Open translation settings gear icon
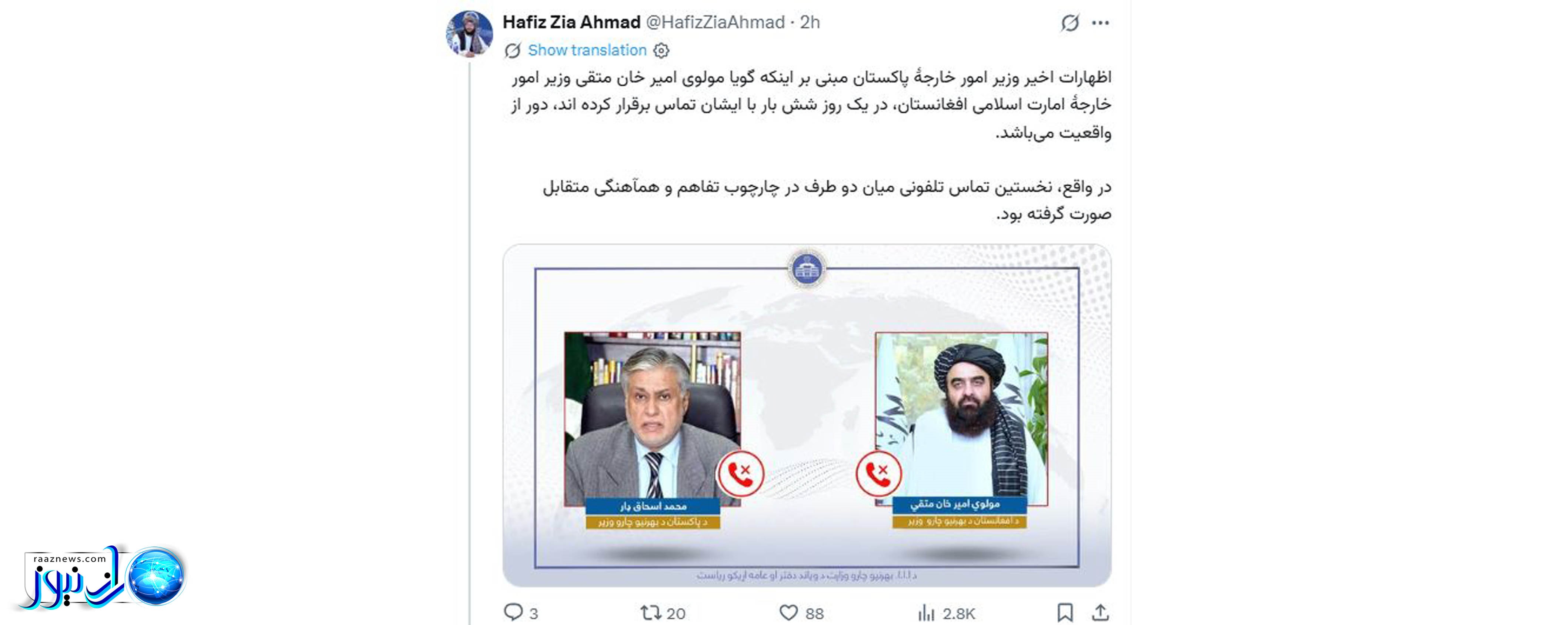This screenshot has height=625, width=1568. click(661, 50)
